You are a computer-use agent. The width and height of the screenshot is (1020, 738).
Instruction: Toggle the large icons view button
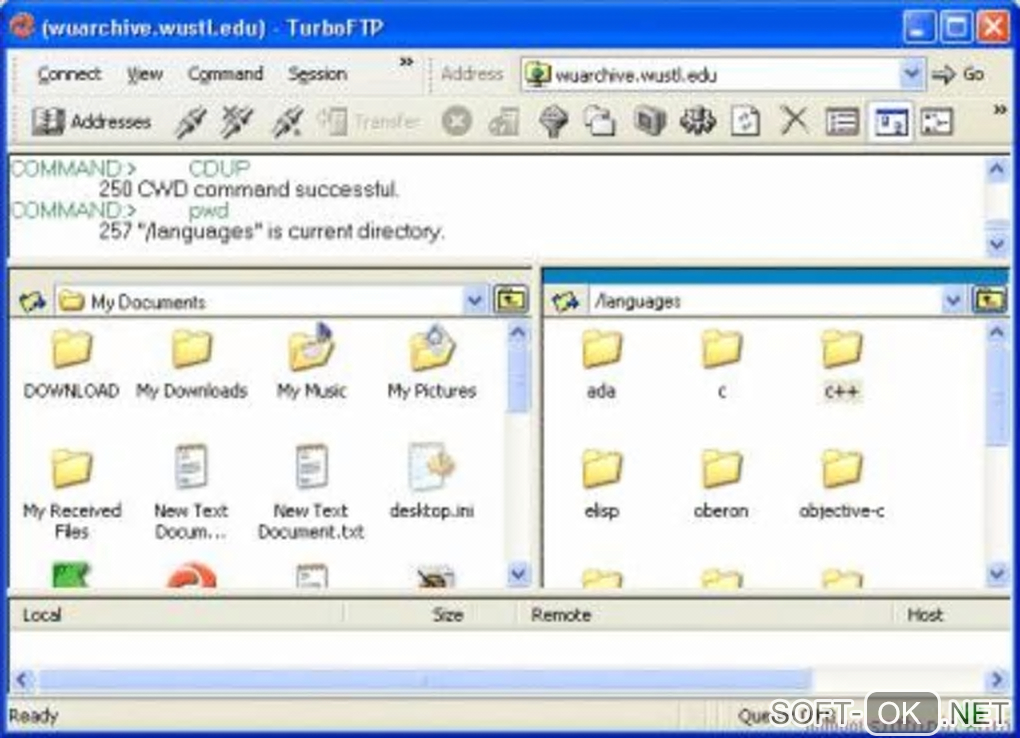point(891,122)
